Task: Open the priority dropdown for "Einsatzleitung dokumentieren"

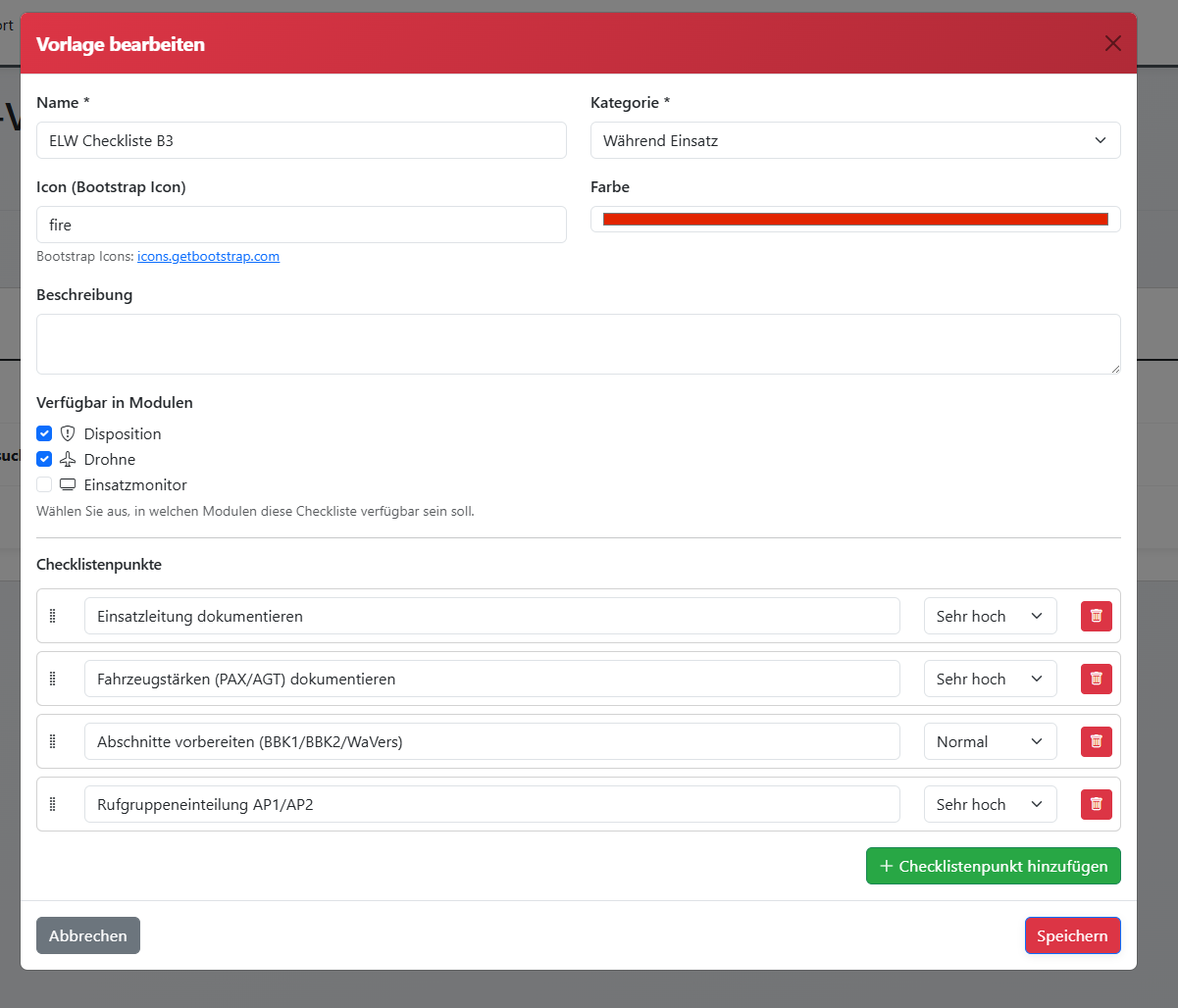Action: tap(989, 615)
